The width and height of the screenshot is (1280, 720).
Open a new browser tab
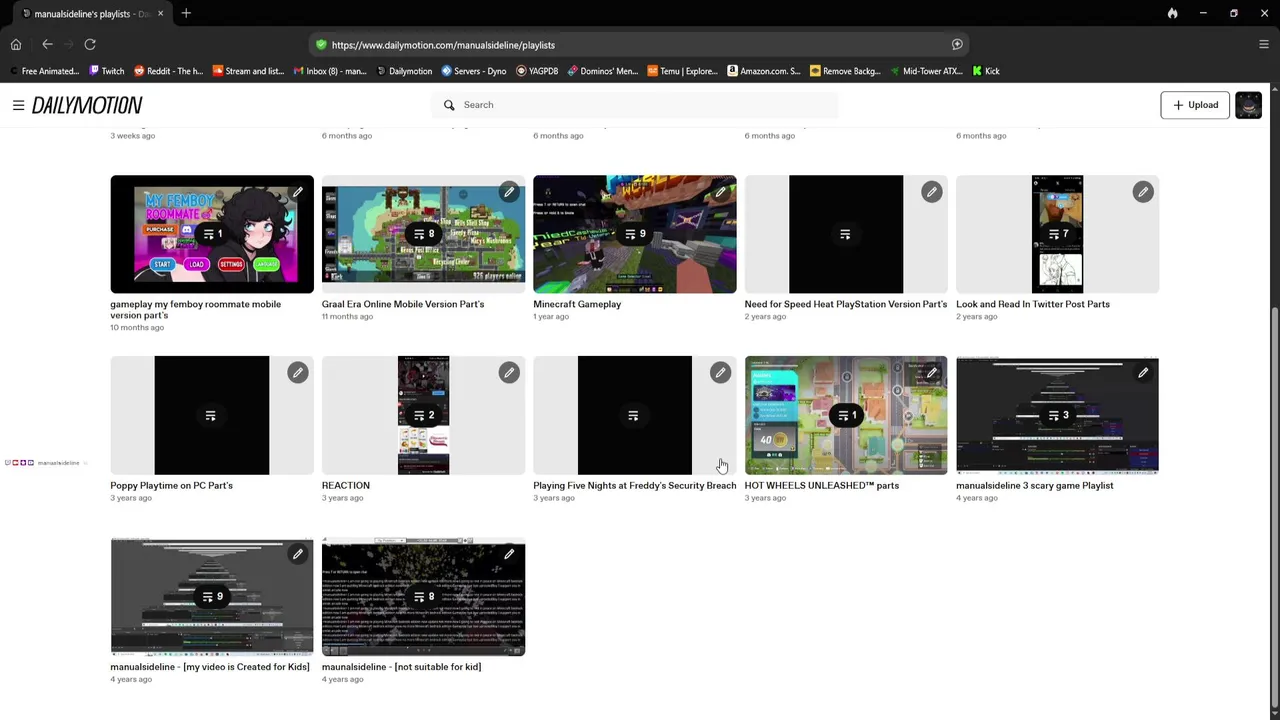pos(186,13)
